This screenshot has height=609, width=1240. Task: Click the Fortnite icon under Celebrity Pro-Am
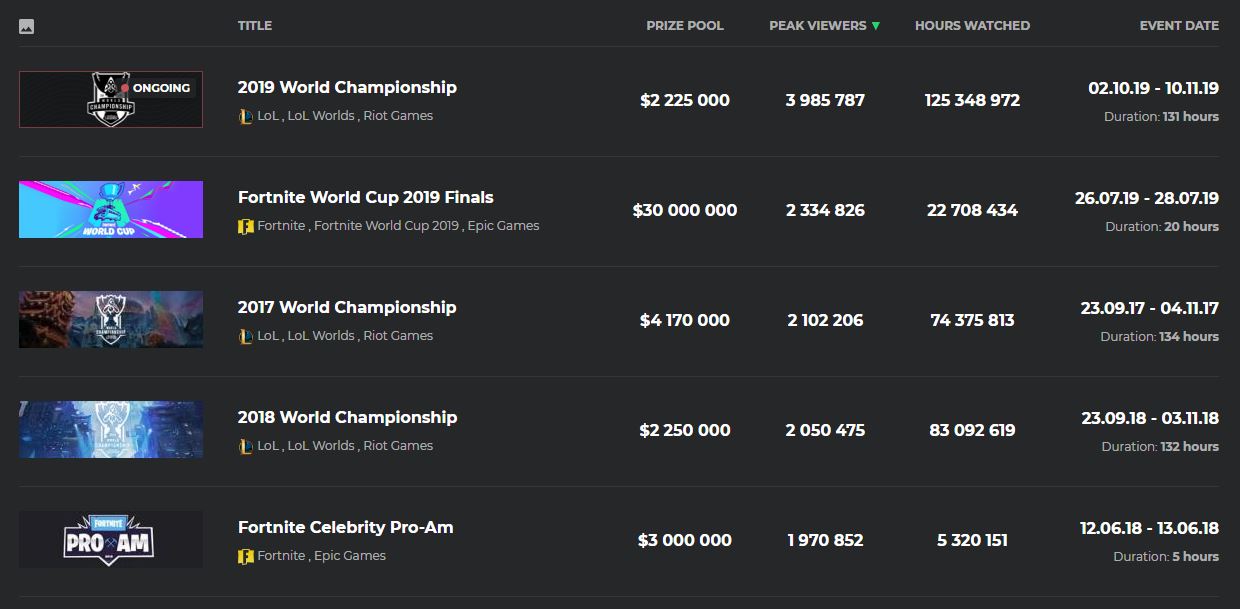[246, 556]
